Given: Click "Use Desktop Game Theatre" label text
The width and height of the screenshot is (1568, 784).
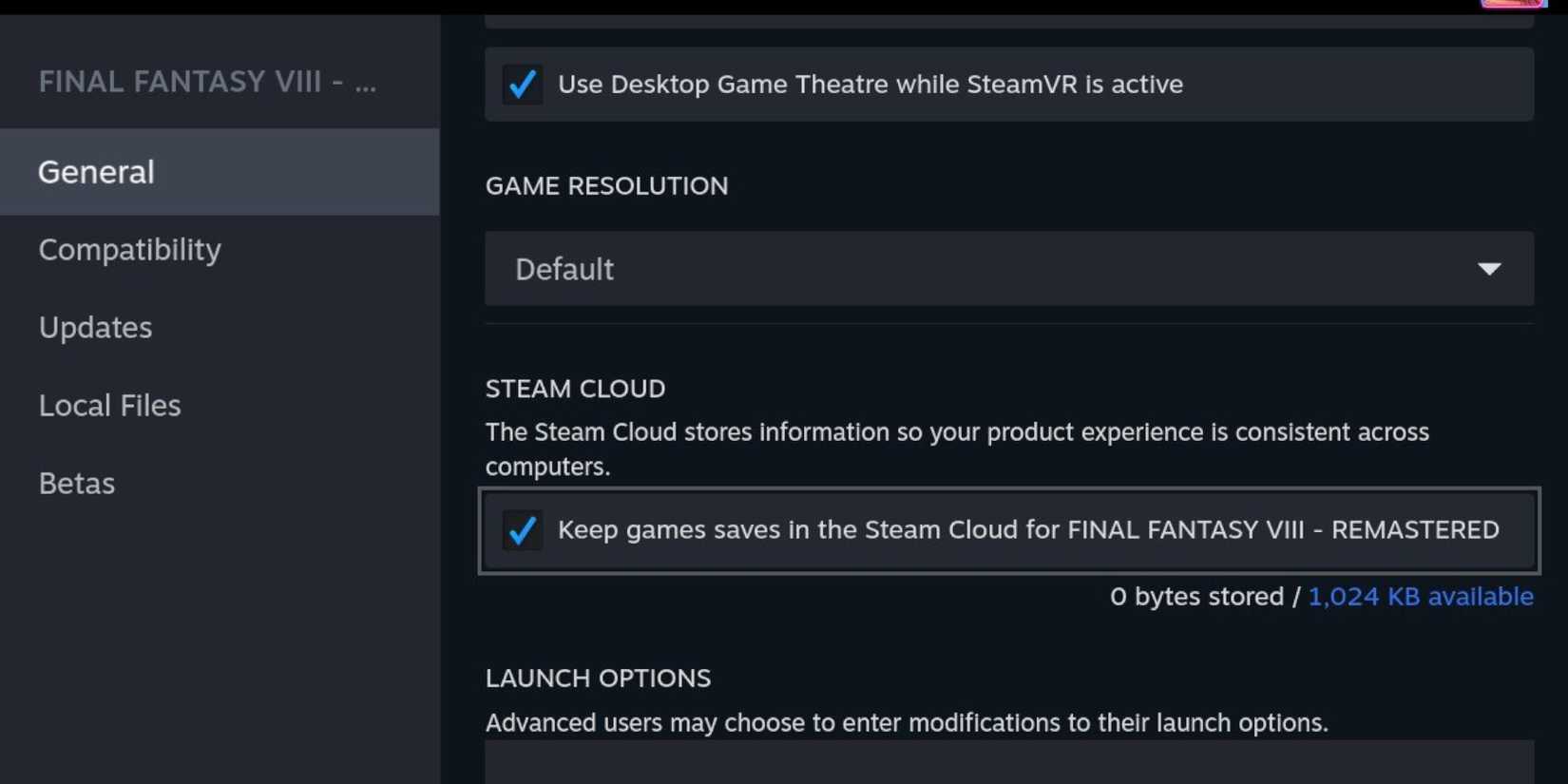Looking at the screenshot, I should pyautogui.click(x=870, y=85).
